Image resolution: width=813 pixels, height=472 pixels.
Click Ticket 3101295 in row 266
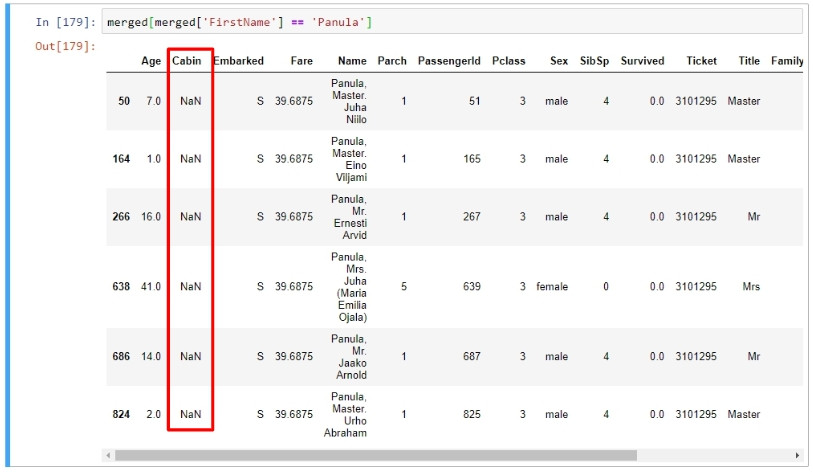click(x=696, y=217)
